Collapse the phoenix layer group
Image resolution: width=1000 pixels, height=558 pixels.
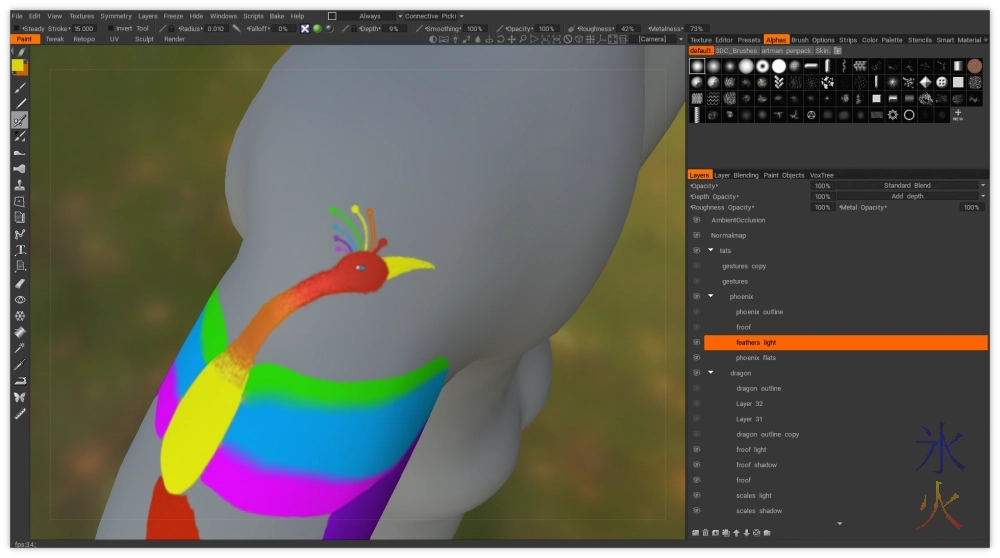pos(711,297)
